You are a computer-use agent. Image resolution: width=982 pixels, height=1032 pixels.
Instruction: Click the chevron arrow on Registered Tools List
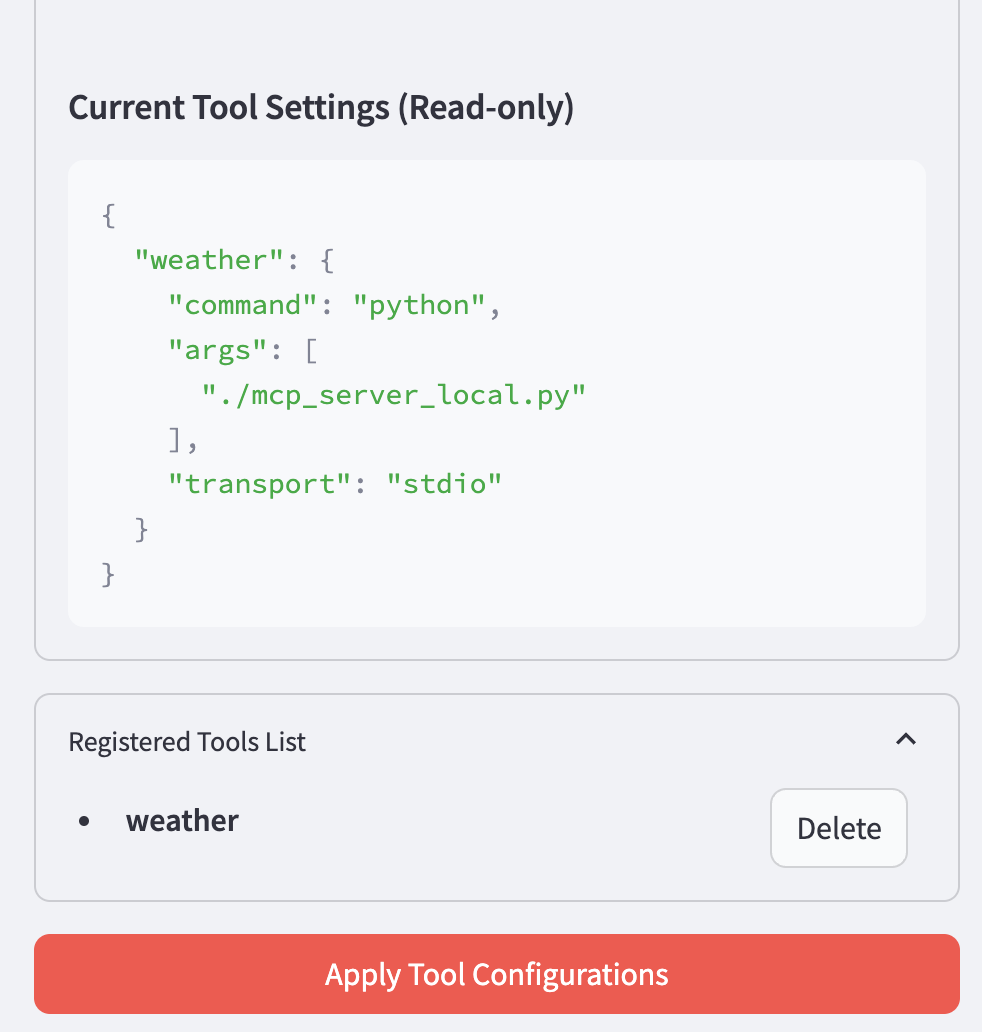[x=906, y=740]
